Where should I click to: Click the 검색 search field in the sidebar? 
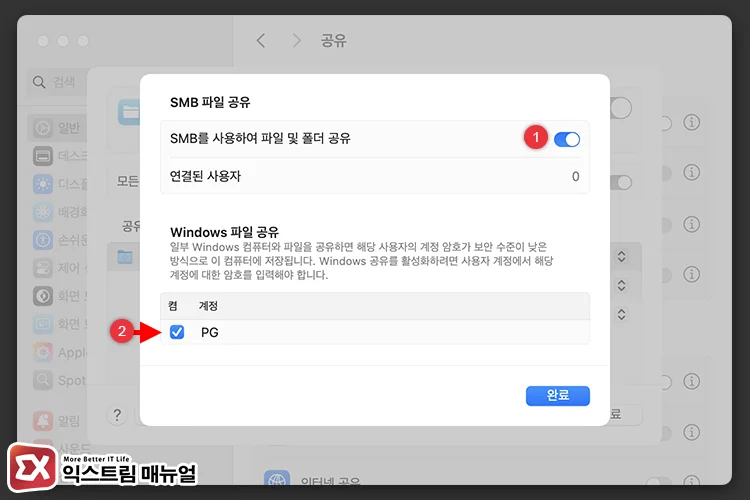[x=56, y=82]
